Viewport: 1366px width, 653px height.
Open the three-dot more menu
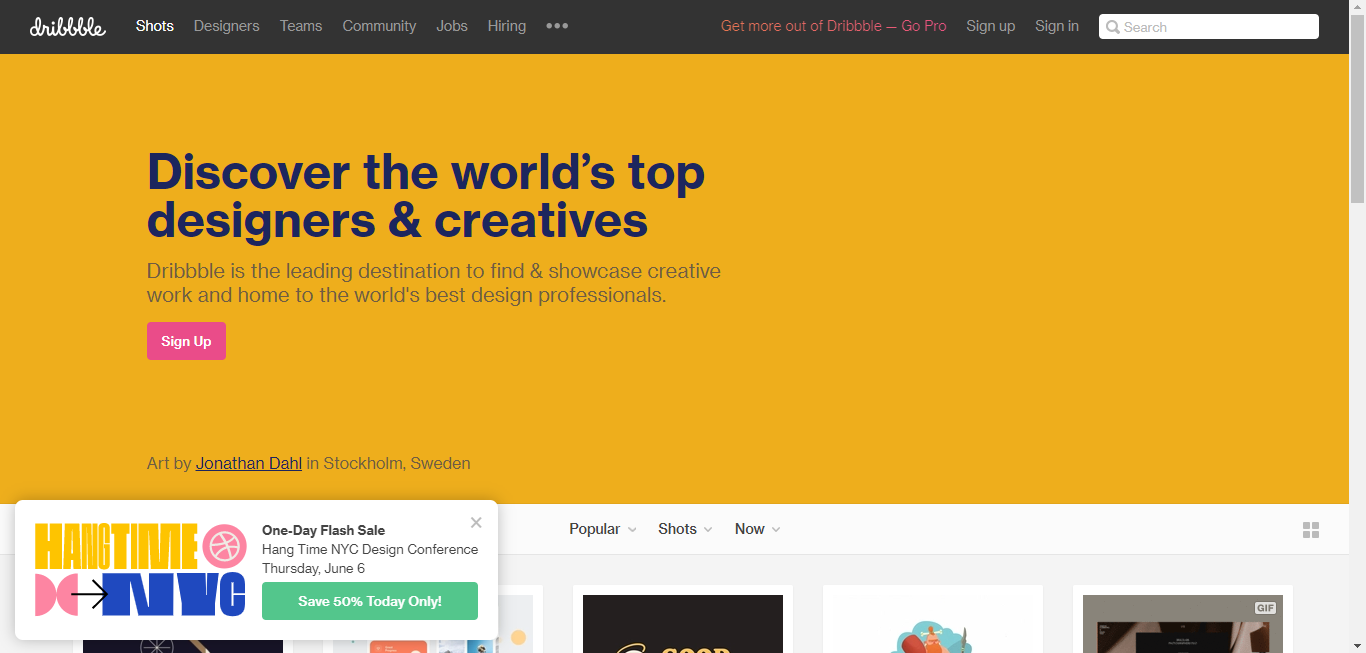[x=557, y=26]
